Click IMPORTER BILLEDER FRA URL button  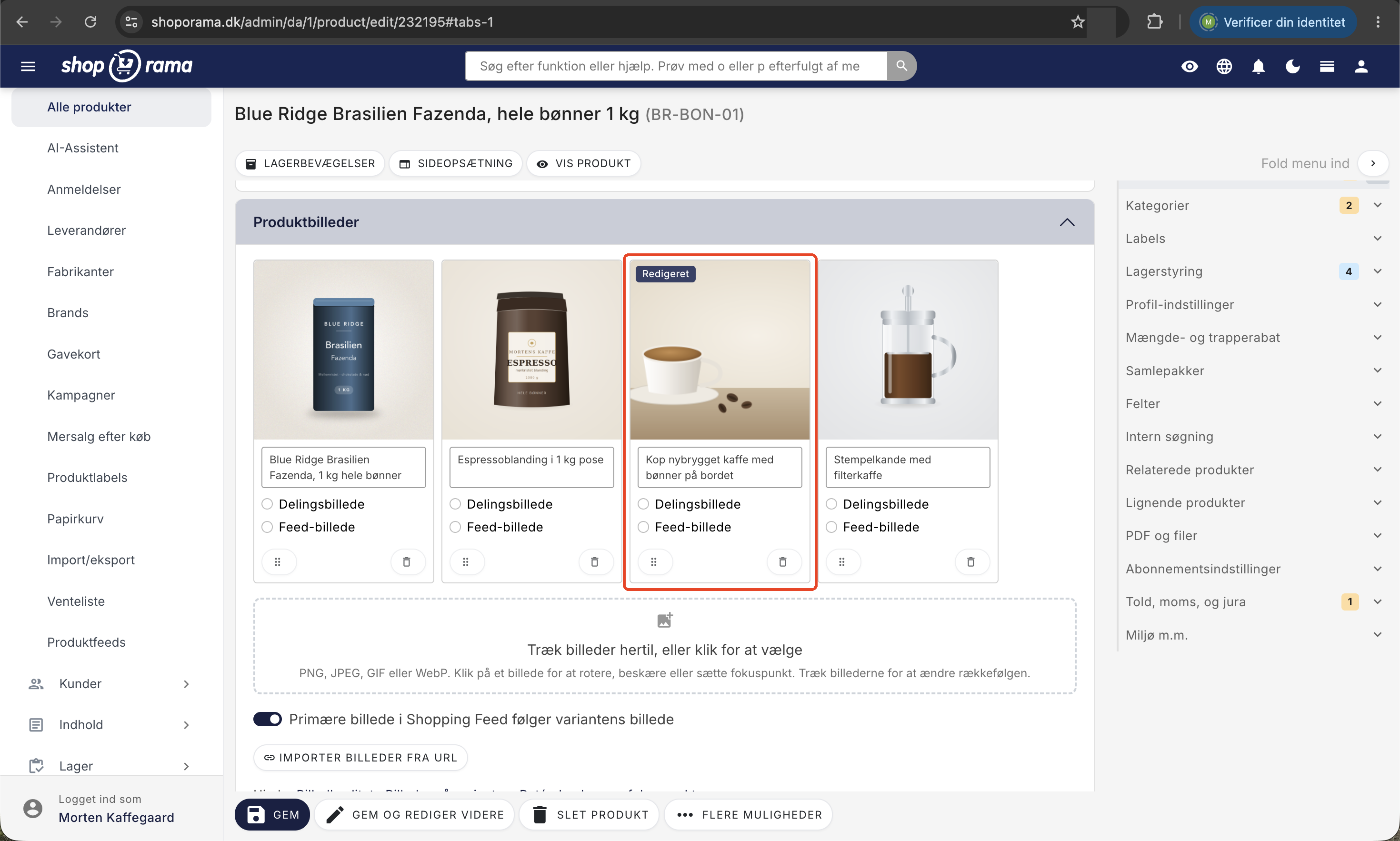tap(360, 758)
